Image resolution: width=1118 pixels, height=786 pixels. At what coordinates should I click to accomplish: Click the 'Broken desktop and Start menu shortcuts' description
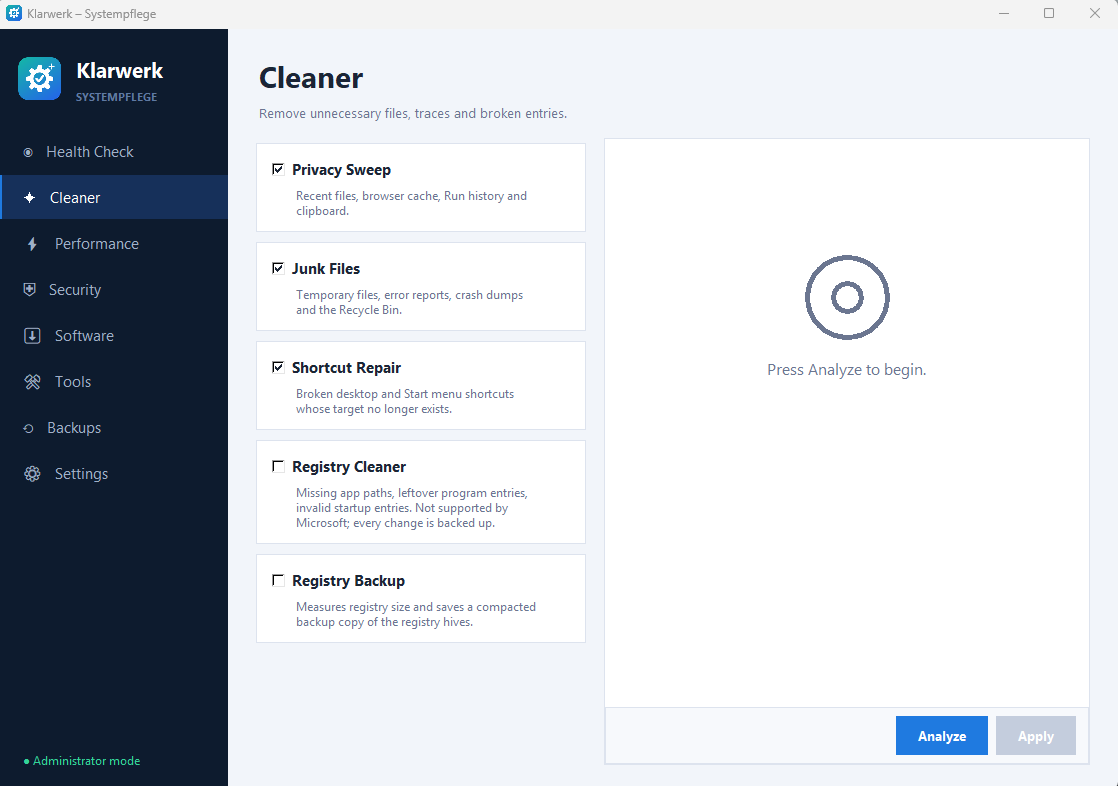[x=405, y=402]
